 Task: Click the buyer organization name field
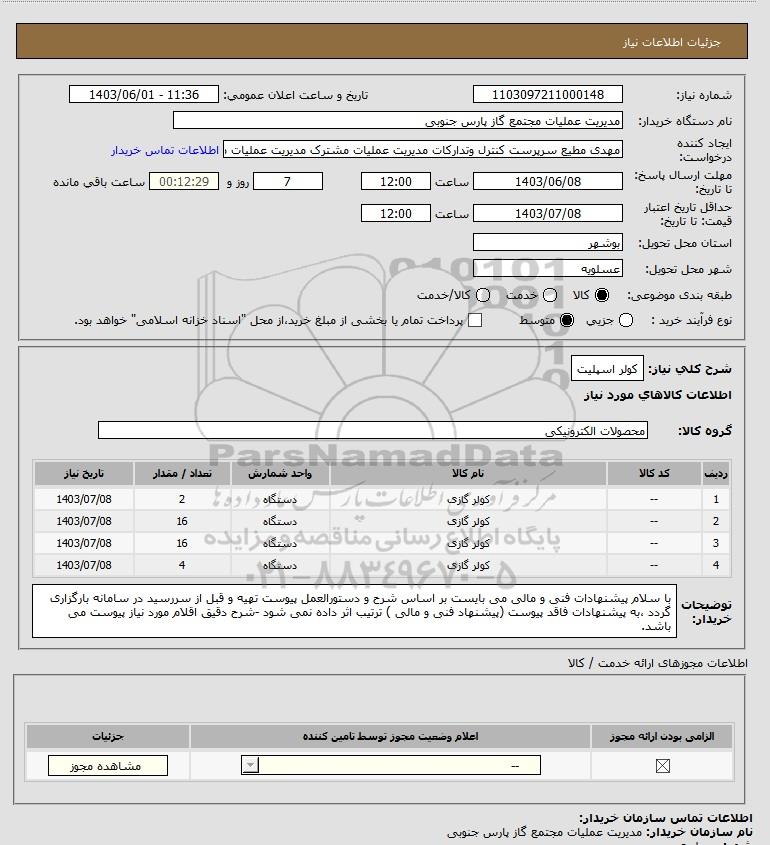click(398, 121)
